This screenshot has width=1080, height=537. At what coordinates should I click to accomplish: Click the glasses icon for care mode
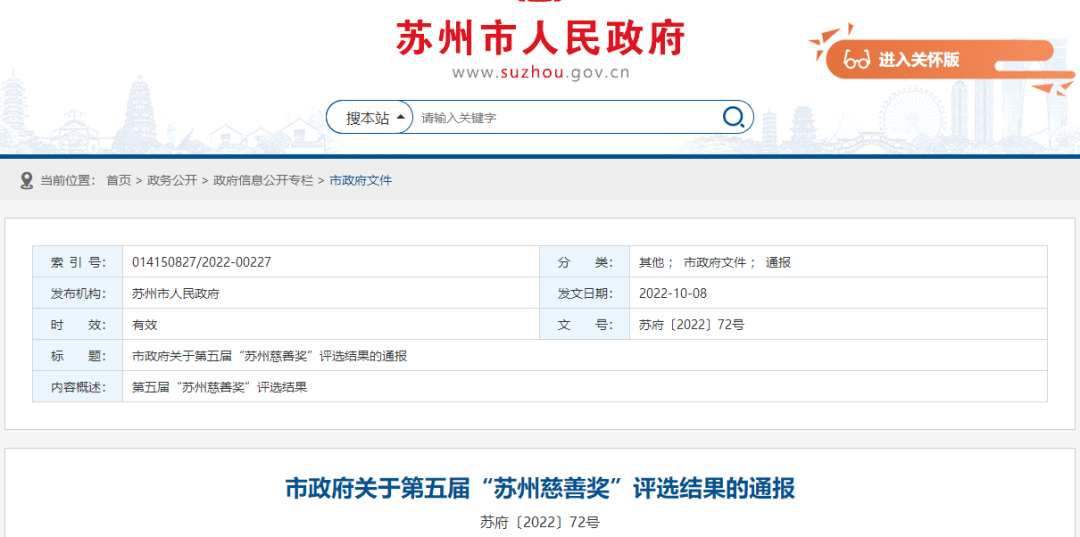(x=856, y=60)
